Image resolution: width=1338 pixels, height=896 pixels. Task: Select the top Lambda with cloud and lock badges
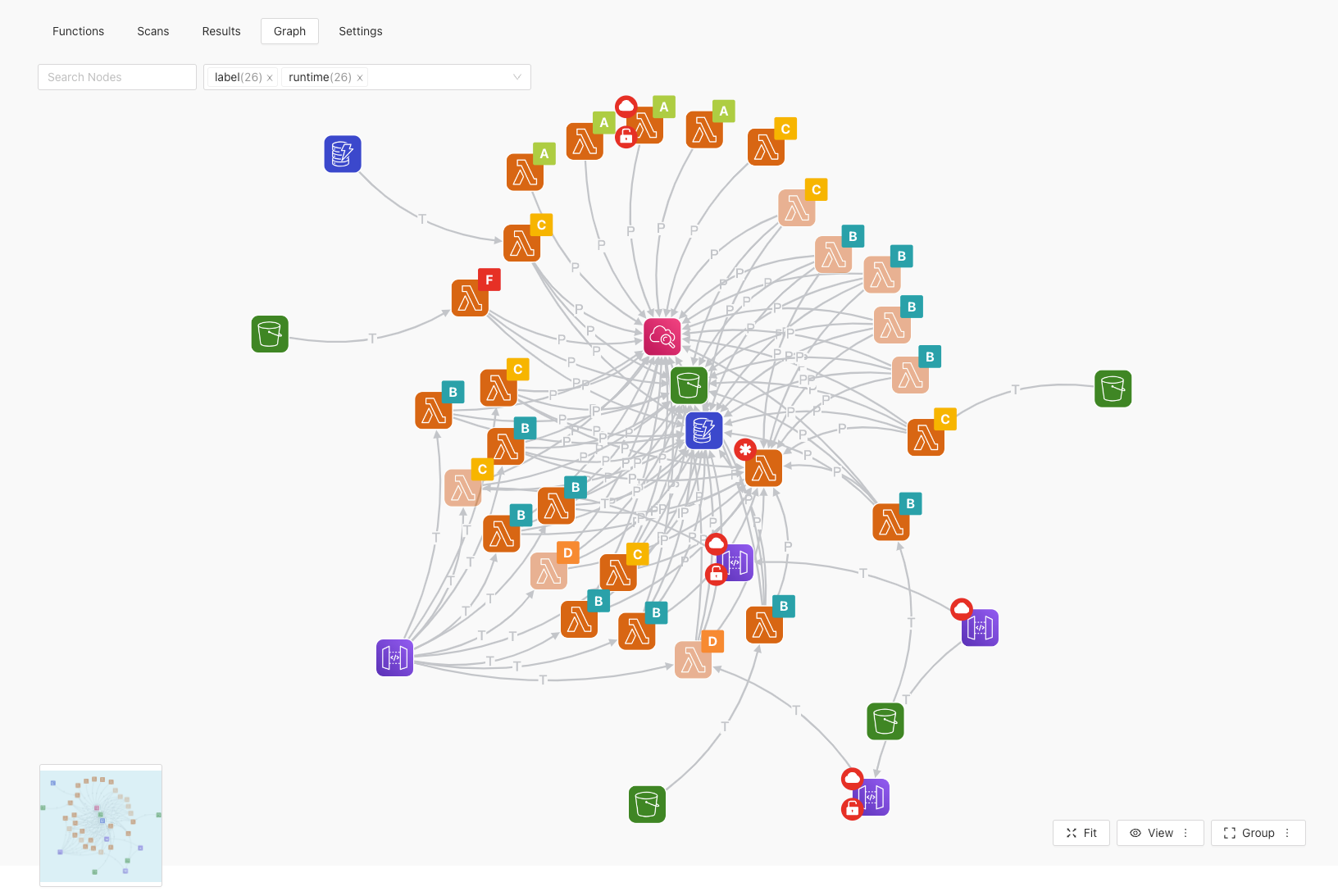click(x=644, y=125)
